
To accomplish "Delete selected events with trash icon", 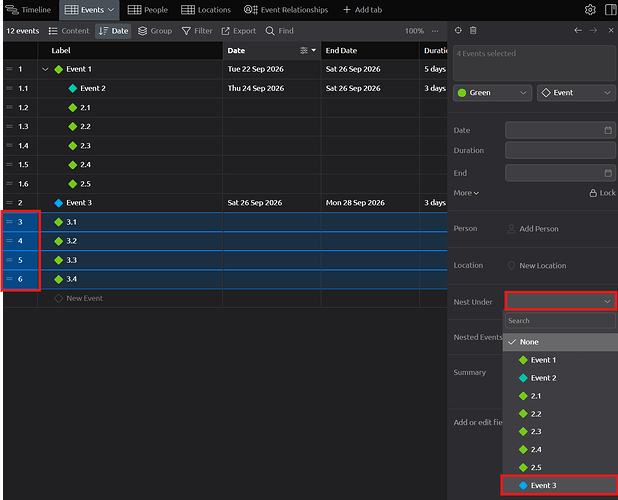I will [473, 30].
